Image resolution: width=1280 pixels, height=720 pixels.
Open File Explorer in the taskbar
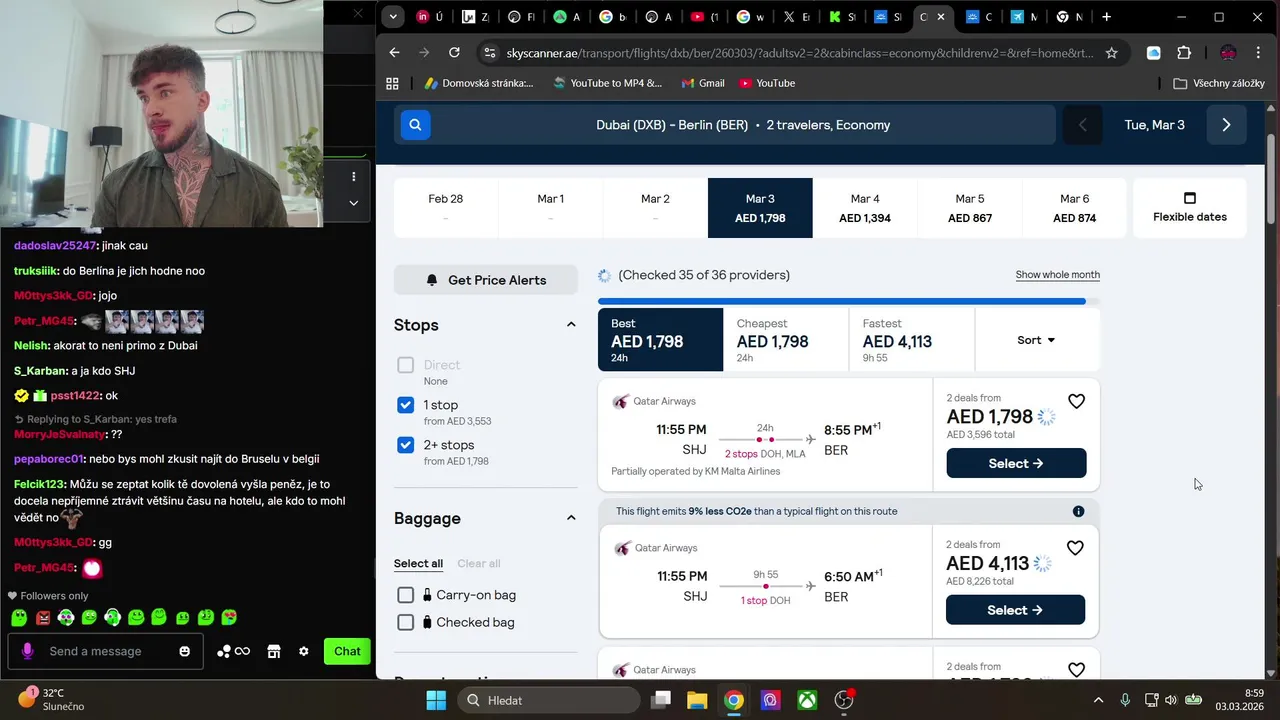(x=697, y=700)
